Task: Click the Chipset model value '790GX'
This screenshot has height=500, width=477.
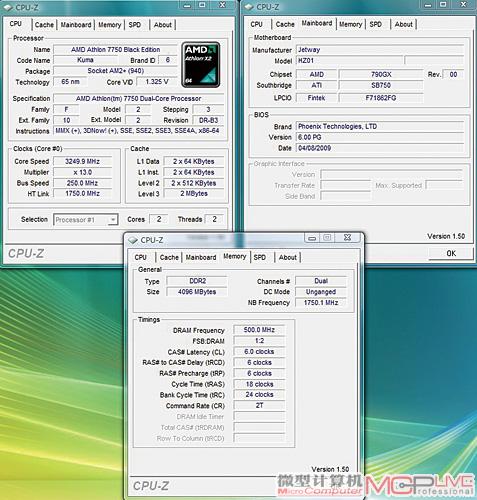Action: point(381,74)
